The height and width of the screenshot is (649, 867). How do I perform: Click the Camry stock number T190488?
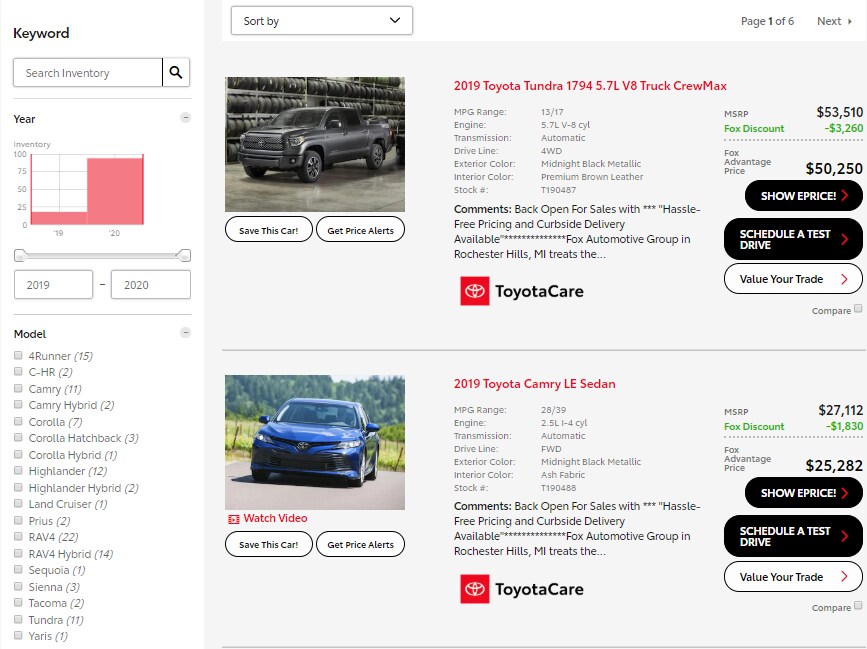(x=558, y=488)
